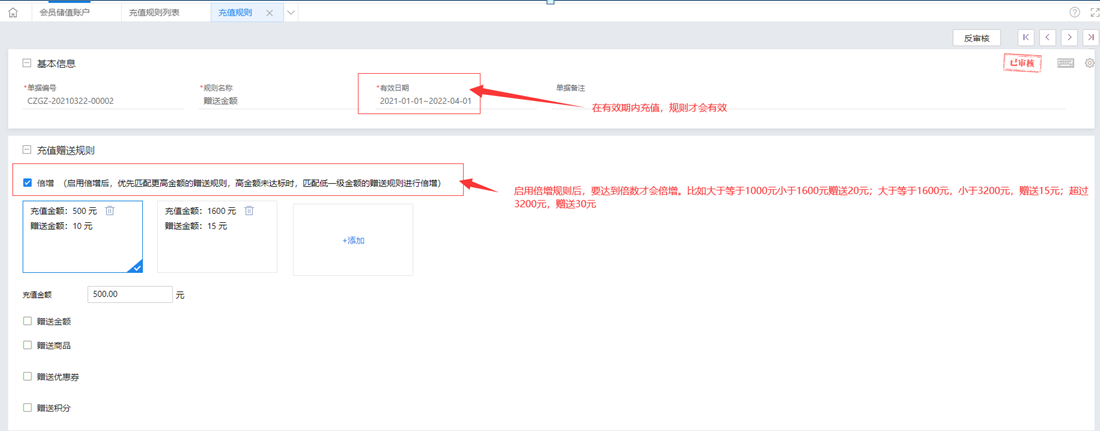Go to the previous record
1100x431 pixels.
coord(1047,38)
